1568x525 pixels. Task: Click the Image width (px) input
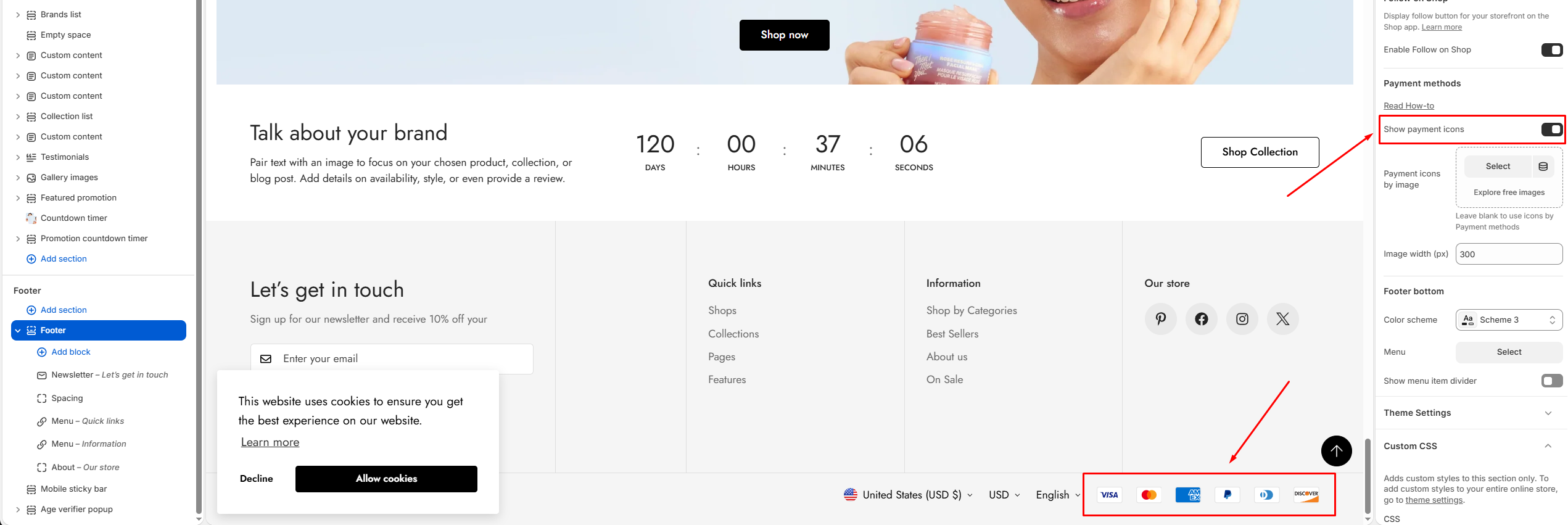click(1509, 254)
